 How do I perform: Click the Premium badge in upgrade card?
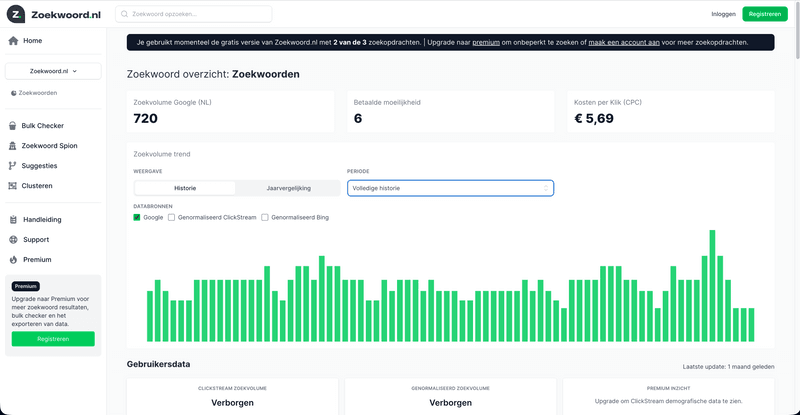(x=26, y=286)
